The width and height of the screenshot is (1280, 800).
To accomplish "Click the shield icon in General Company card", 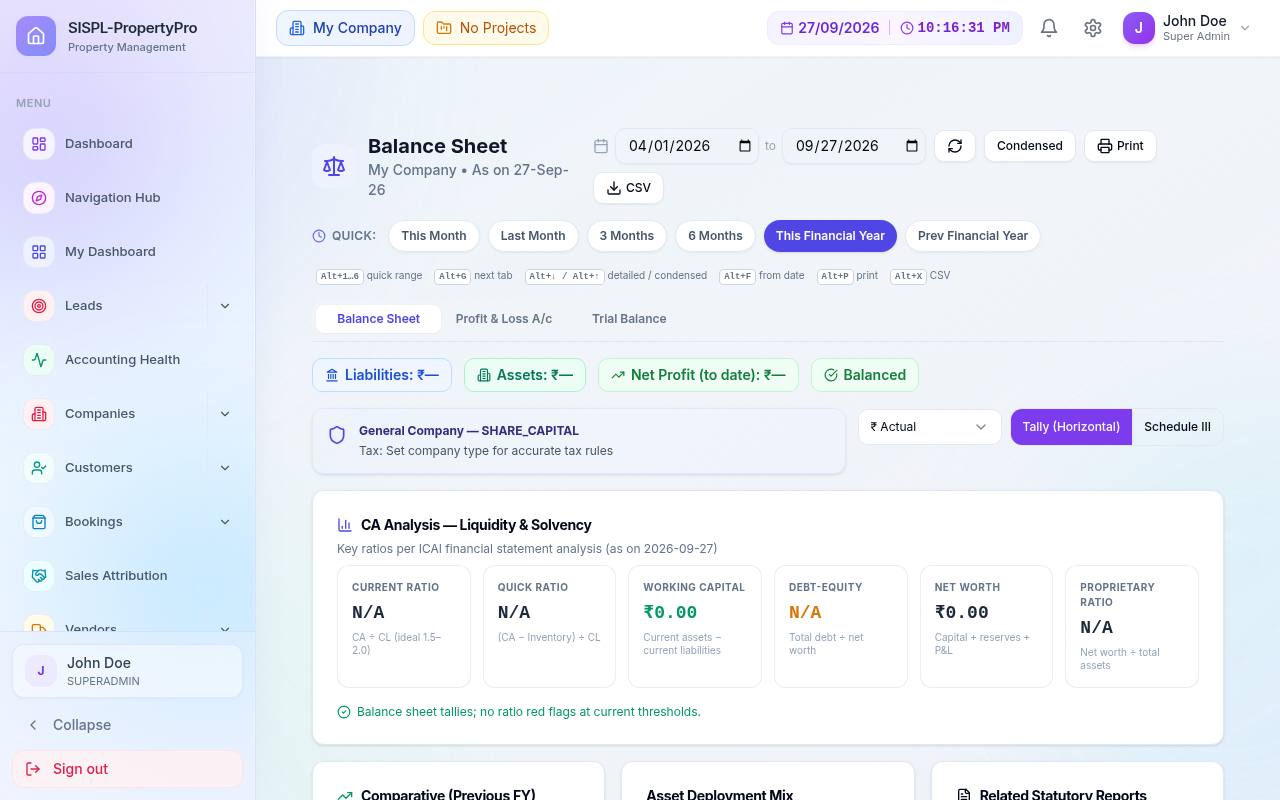I will [337, 435].
